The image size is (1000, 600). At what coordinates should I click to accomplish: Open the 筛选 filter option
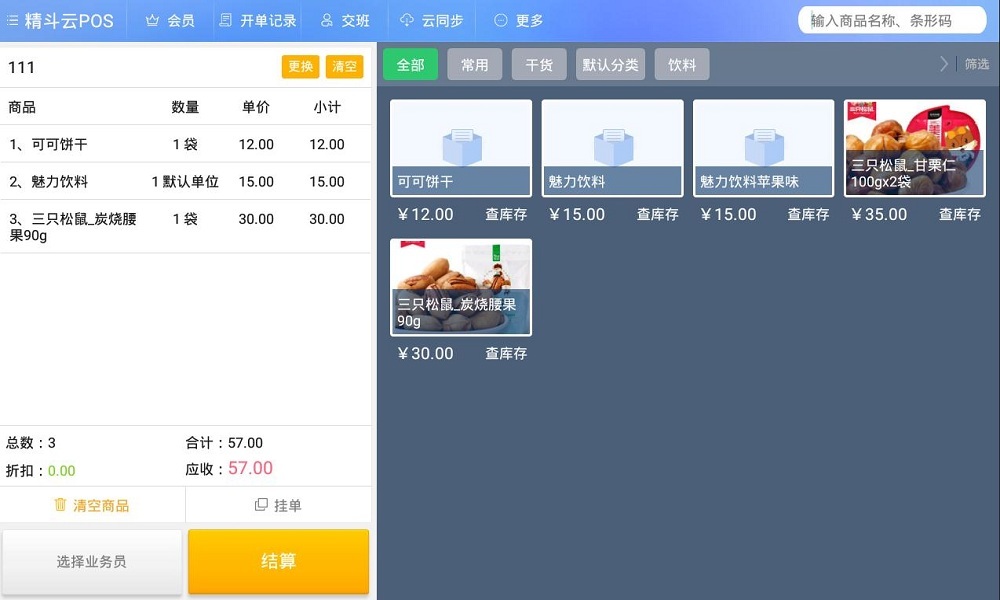[x=976, y=64]
